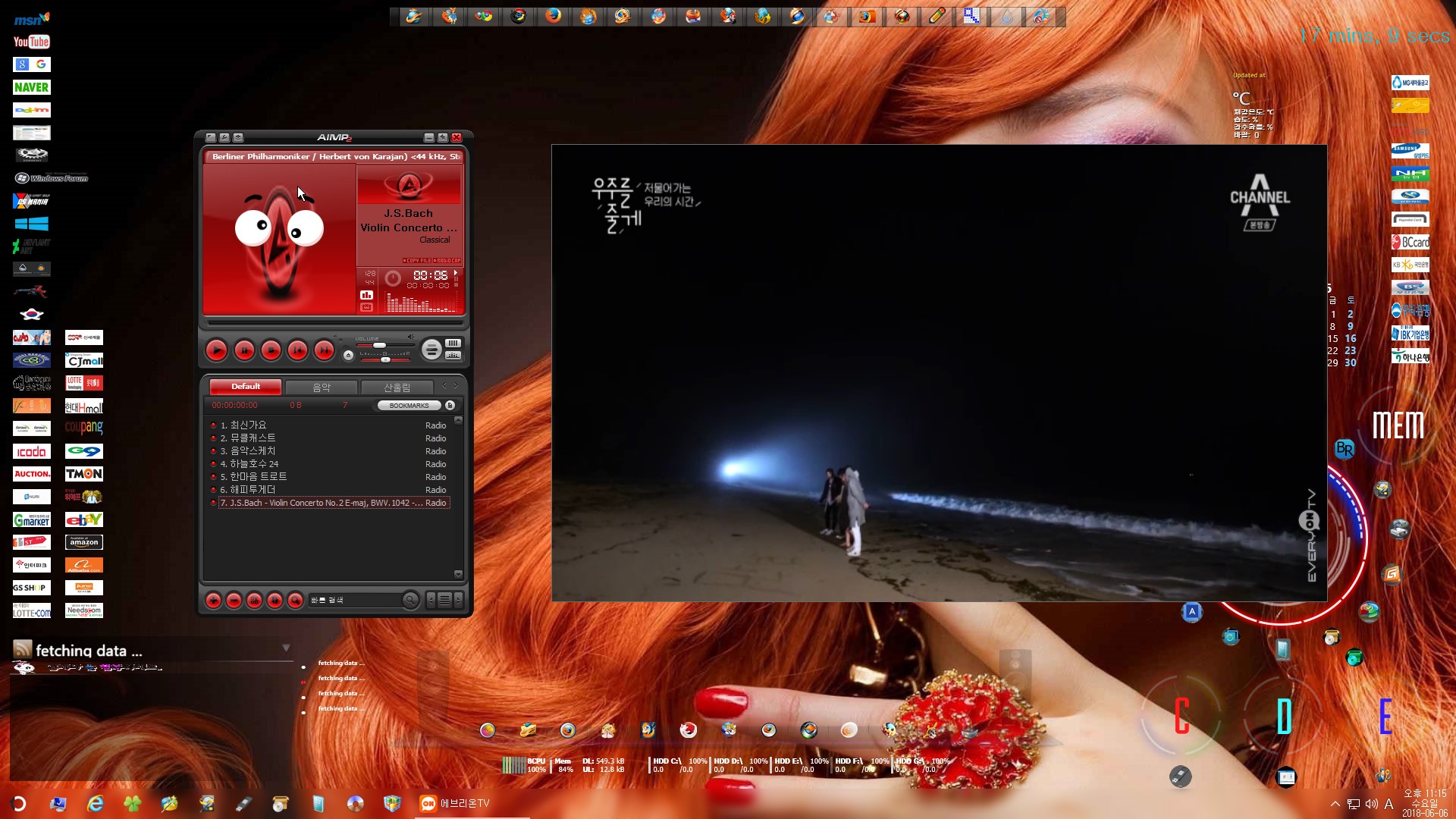Open the coupang shopping shortcut

pyautogui.click(x=84, y=428)
